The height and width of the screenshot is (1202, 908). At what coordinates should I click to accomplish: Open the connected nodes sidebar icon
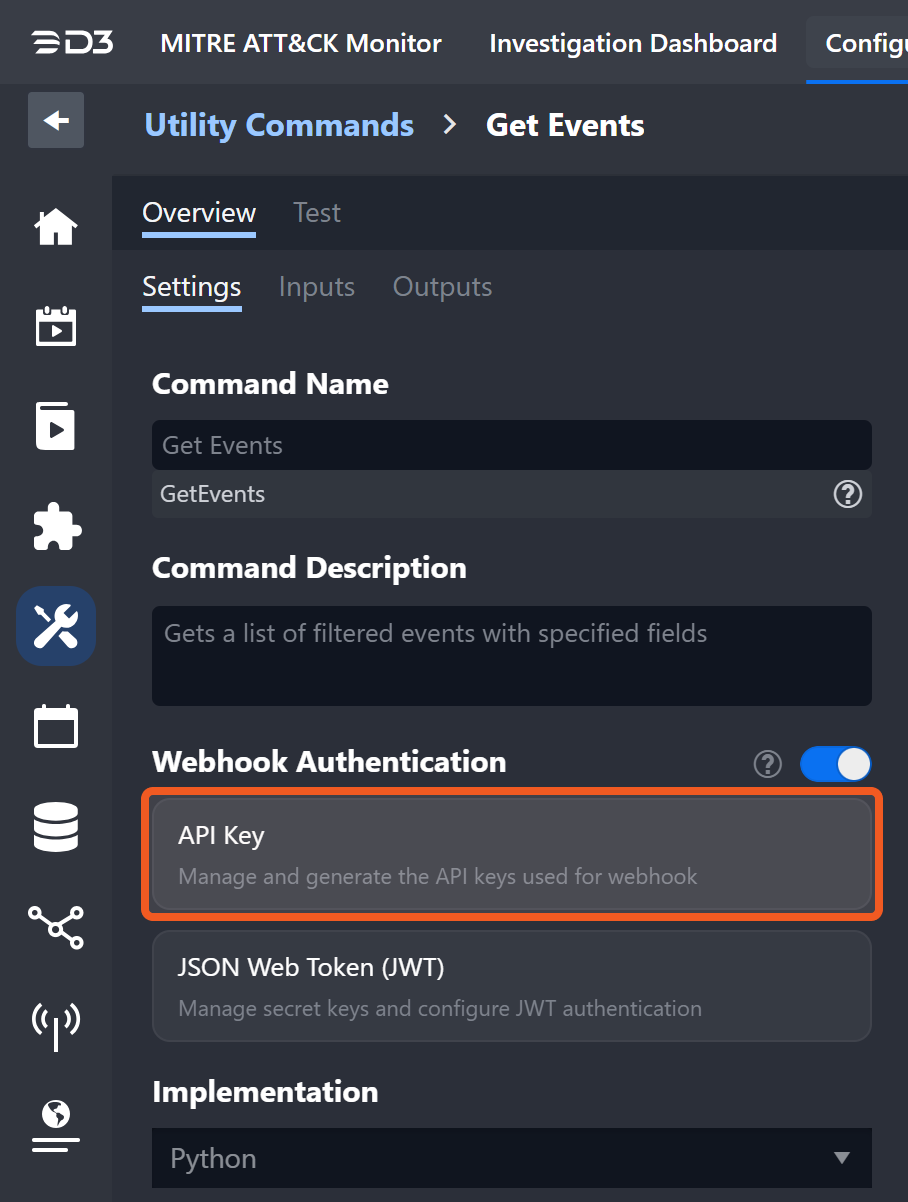56,927
